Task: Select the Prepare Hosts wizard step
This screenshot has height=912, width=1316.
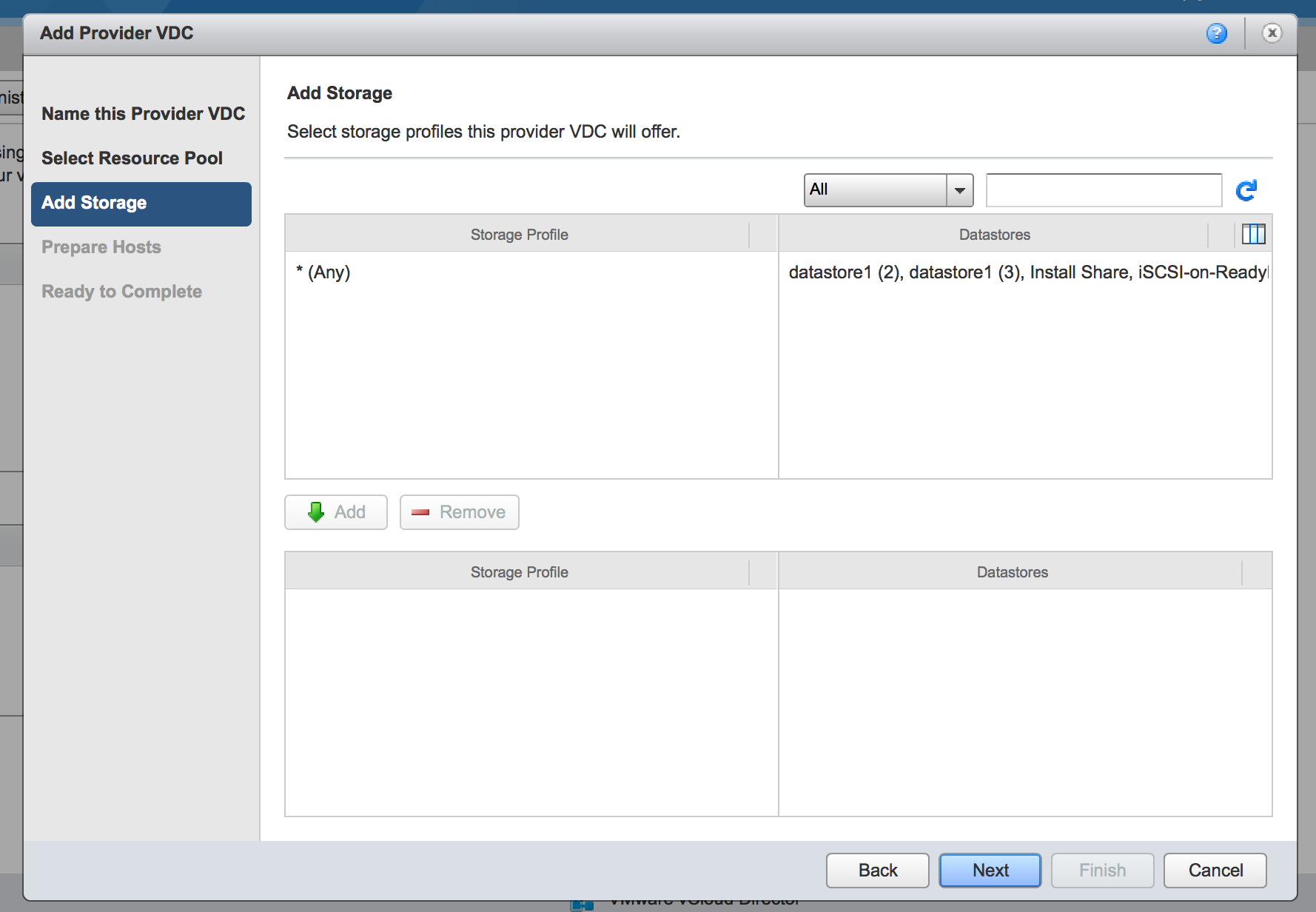Action: pos(101,247)
